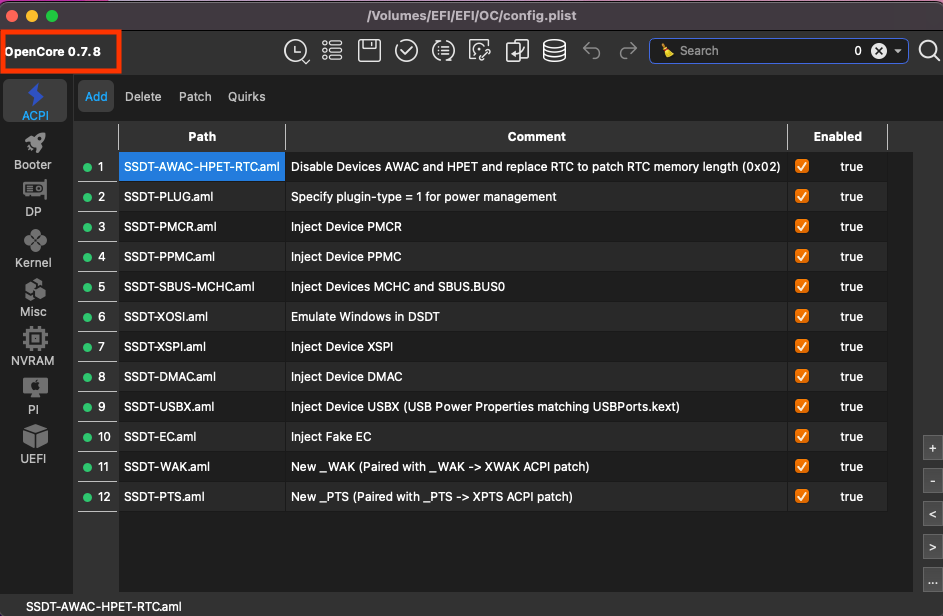Click the list view toolbar icon
Screen dimensions: 943x616
332,51
